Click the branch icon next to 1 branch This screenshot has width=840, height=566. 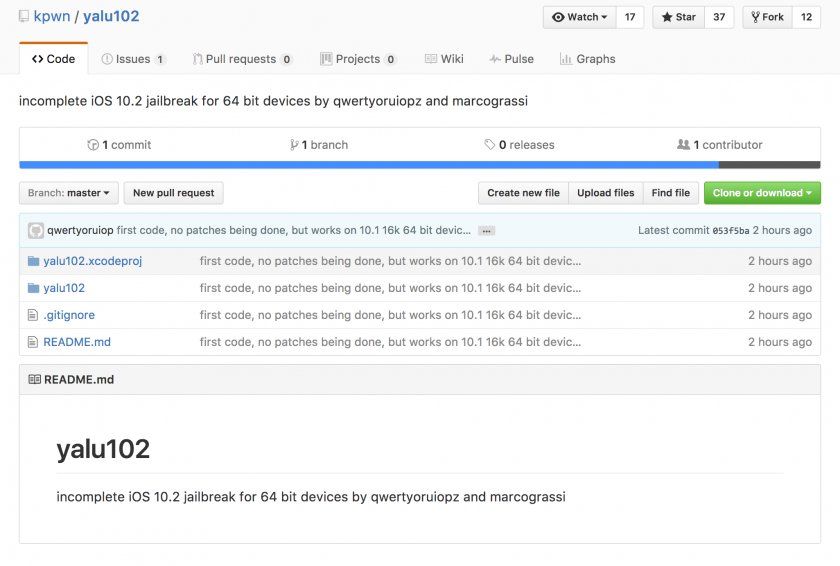(x=294, y=145)
